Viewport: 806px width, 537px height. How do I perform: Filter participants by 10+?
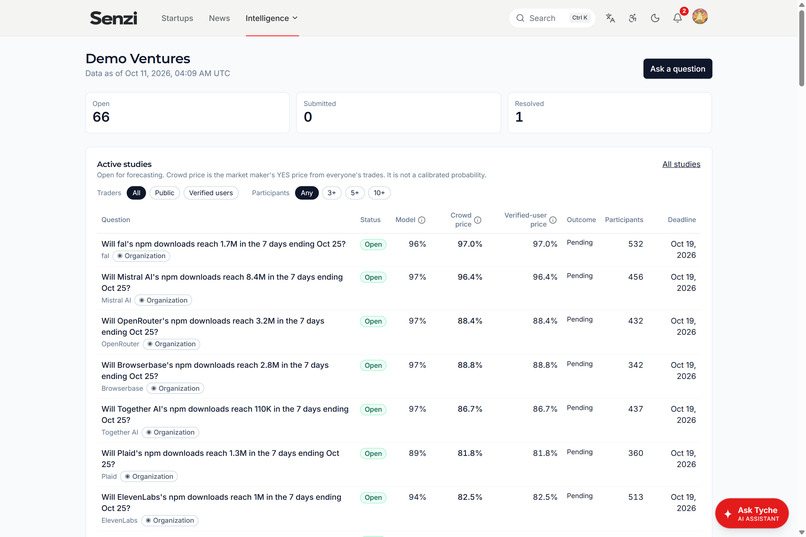tap(379, 193)
